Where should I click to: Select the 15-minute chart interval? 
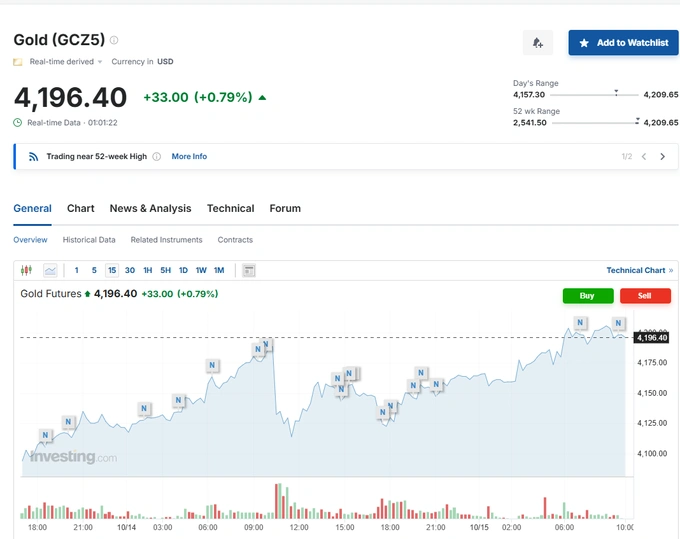point(112,270)
